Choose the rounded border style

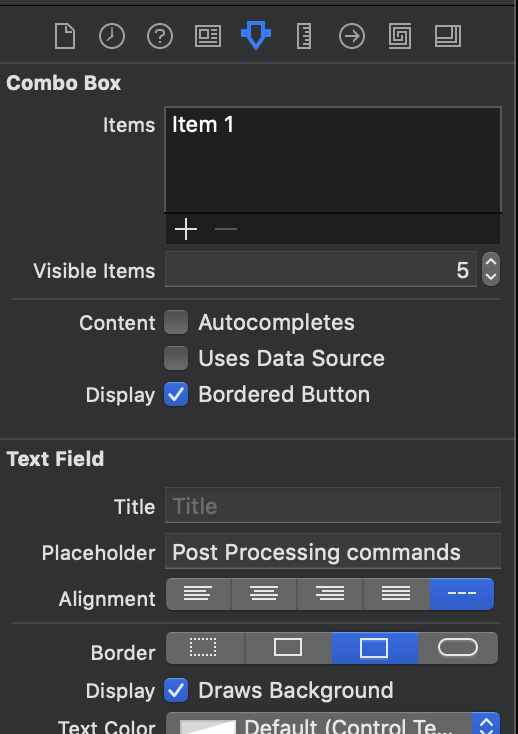[x=458, y=648]
